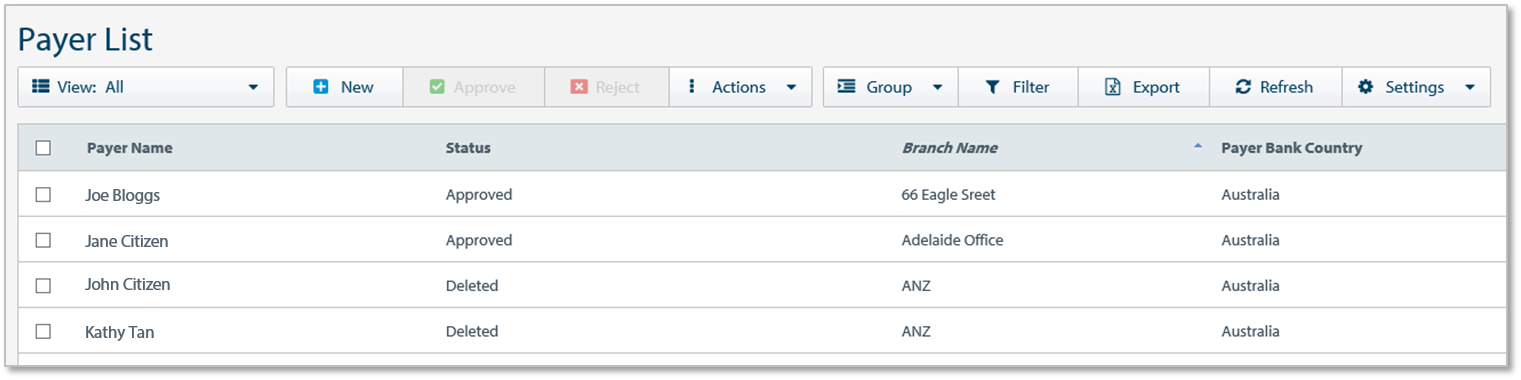This screenshot has height=380, width=1521.
Task: Click the Export spreadsheet icon
Action: [x=1113, y=87]
